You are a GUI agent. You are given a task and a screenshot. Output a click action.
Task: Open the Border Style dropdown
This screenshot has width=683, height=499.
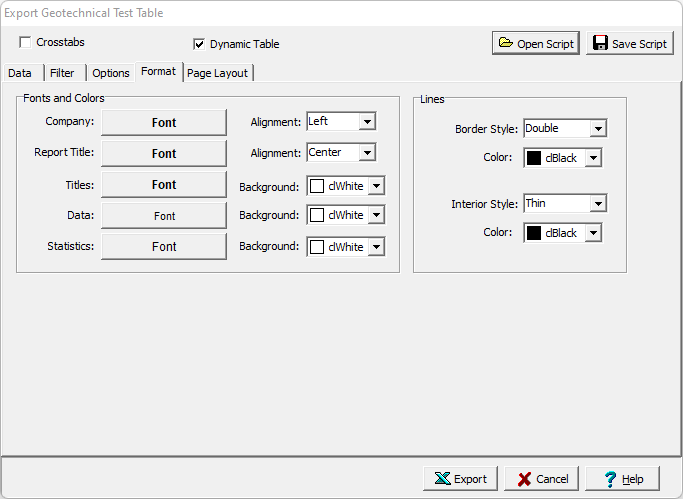(597, 129)
